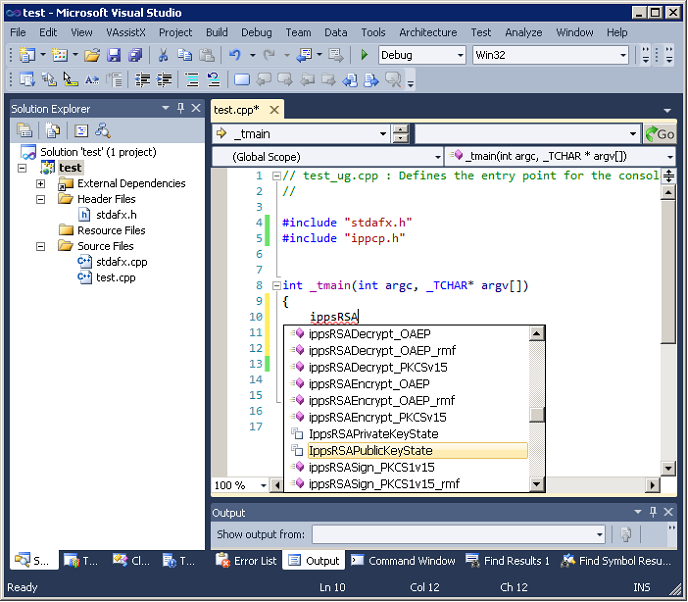Close the test.cpp editor tab

point(273,110)
